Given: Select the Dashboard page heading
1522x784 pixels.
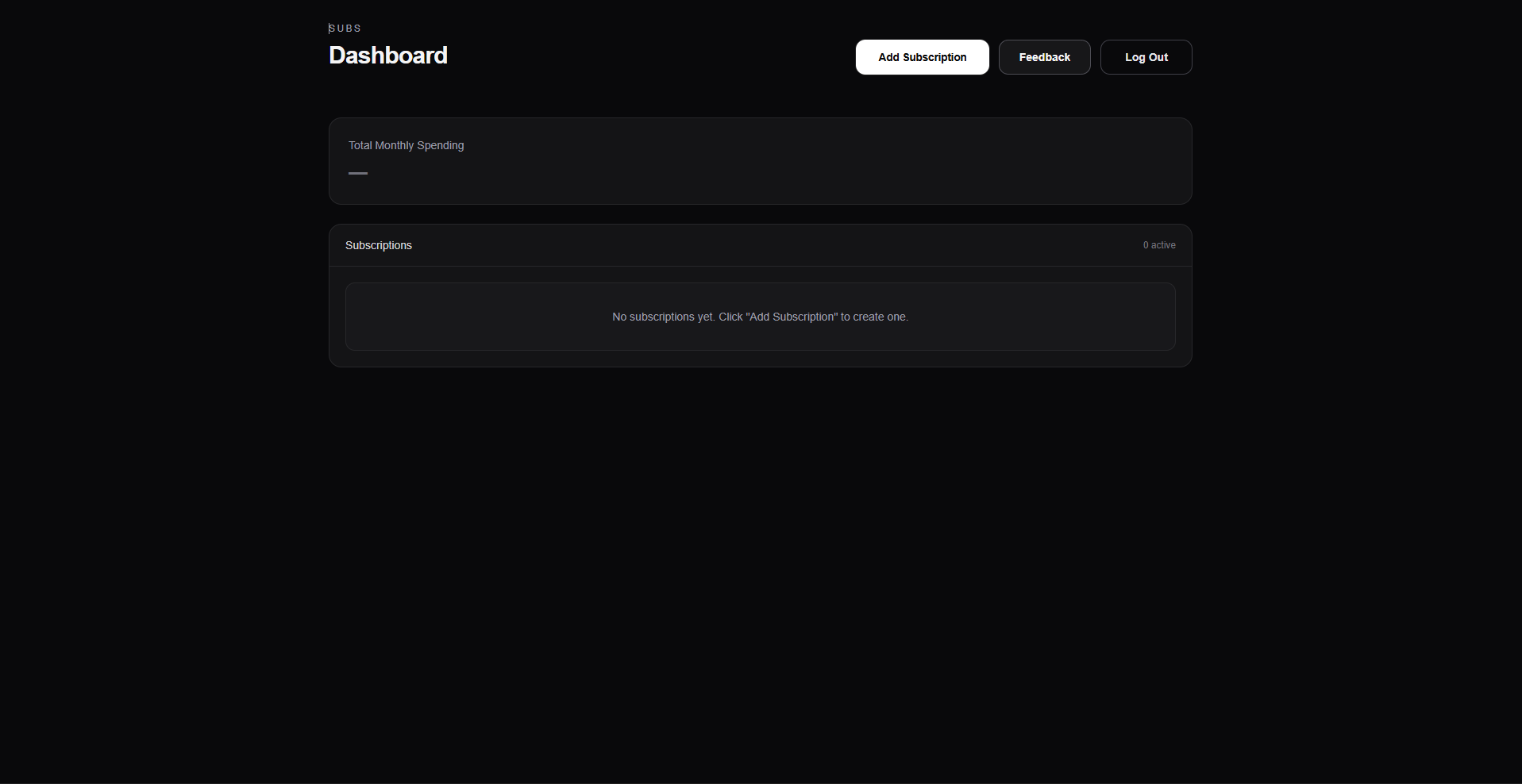Looking at the screenshot, I should coord(388,56).
